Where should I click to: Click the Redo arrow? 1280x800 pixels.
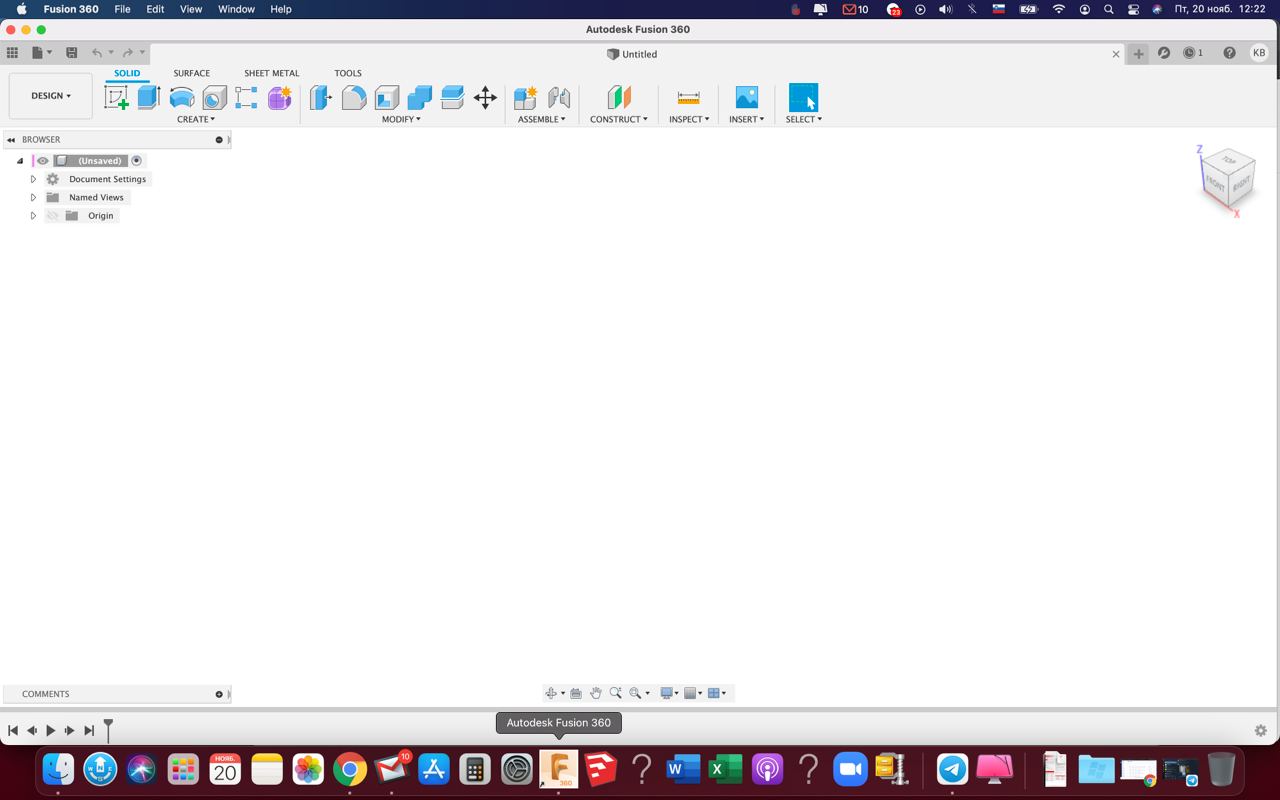pyautogui.click(x=128, y=53)
